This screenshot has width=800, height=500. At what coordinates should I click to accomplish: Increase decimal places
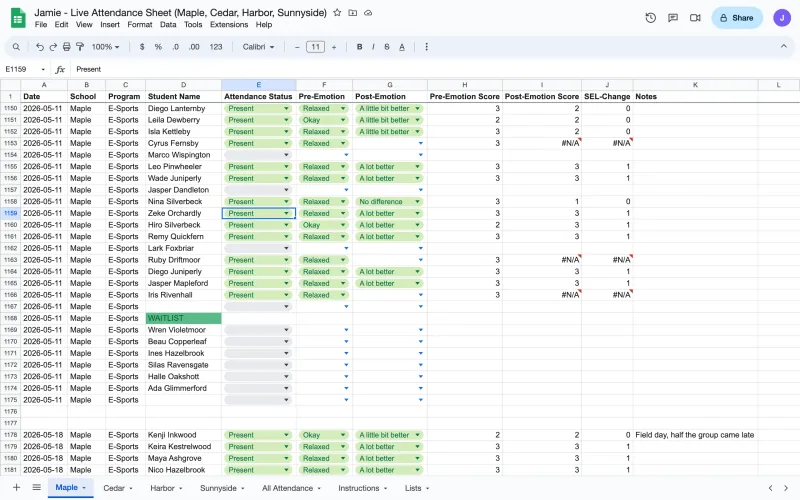194,47
